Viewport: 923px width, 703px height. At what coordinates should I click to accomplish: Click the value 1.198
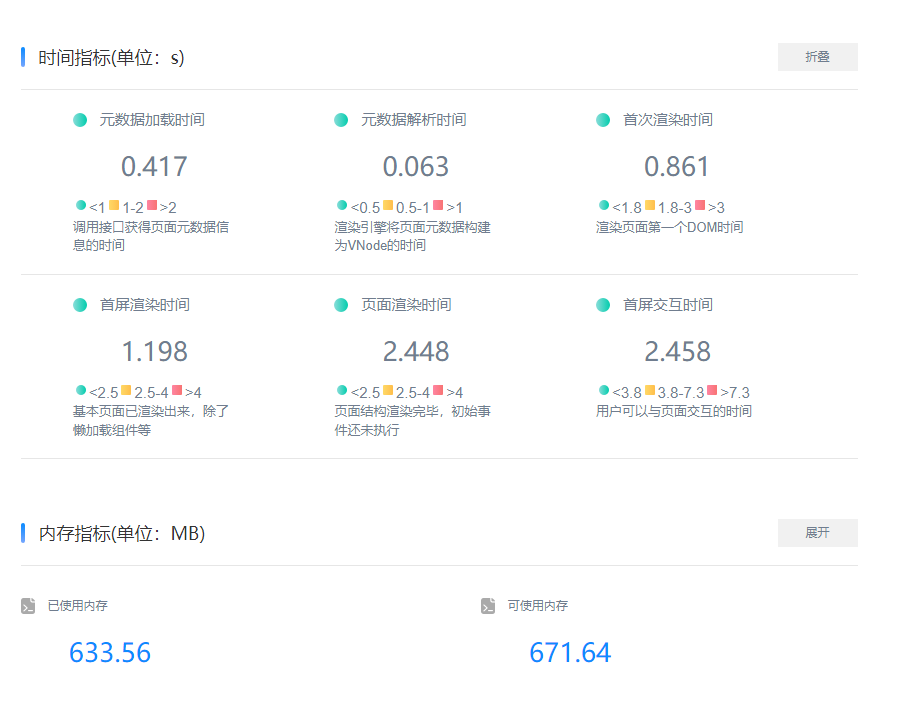(154, 352)
